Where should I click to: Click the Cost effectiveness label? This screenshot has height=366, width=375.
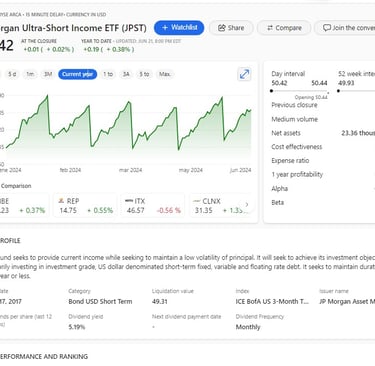pyautogui.click(x=297, y=147)
